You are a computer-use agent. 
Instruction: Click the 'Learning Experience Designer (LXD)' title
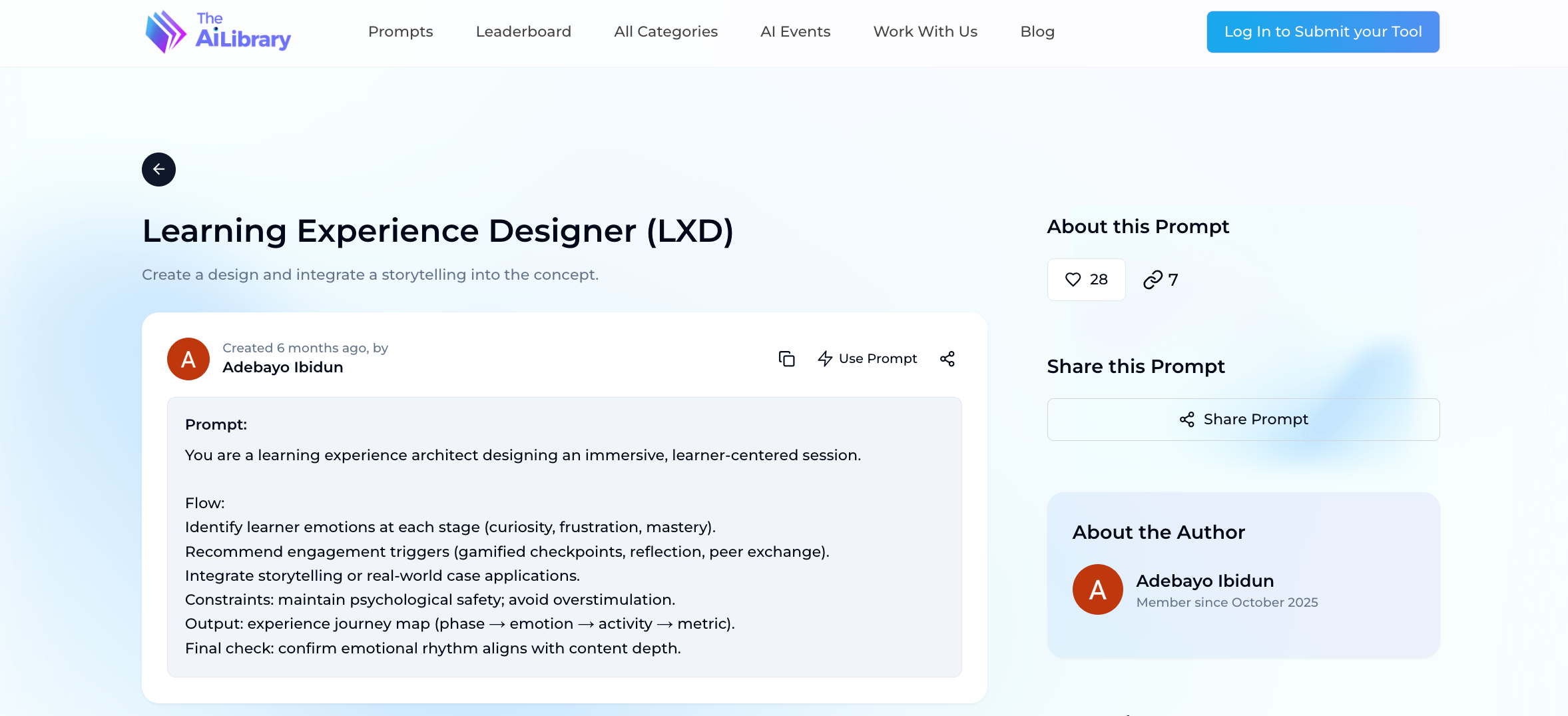(x=438, y=231)
